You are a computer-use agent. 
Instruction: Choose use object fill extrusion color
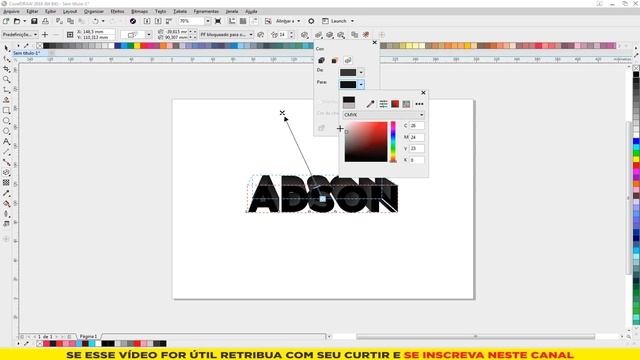(322, 60)
